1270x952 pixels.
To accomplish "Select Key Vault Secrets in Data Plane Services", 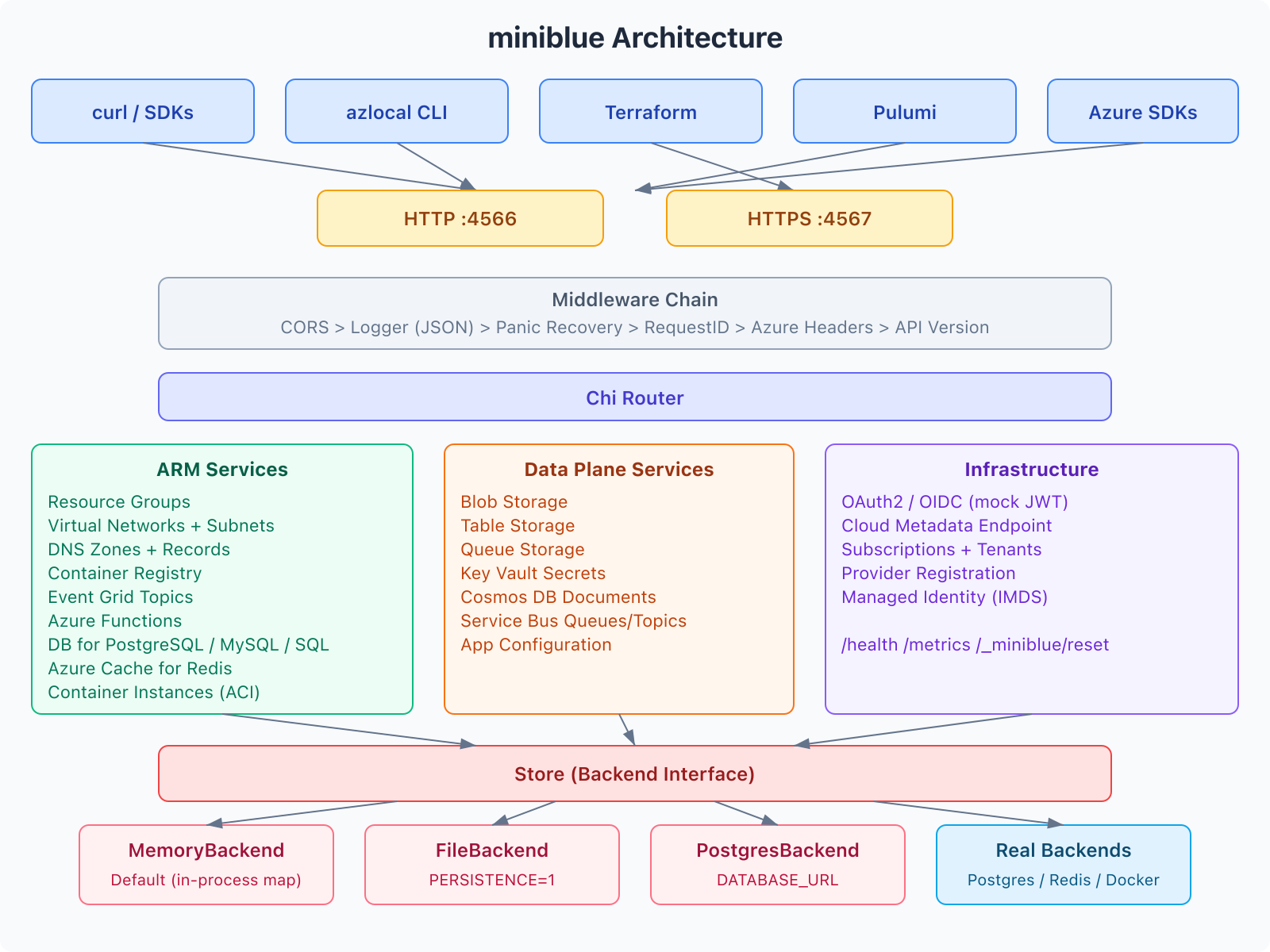I will tap(533, 573).
